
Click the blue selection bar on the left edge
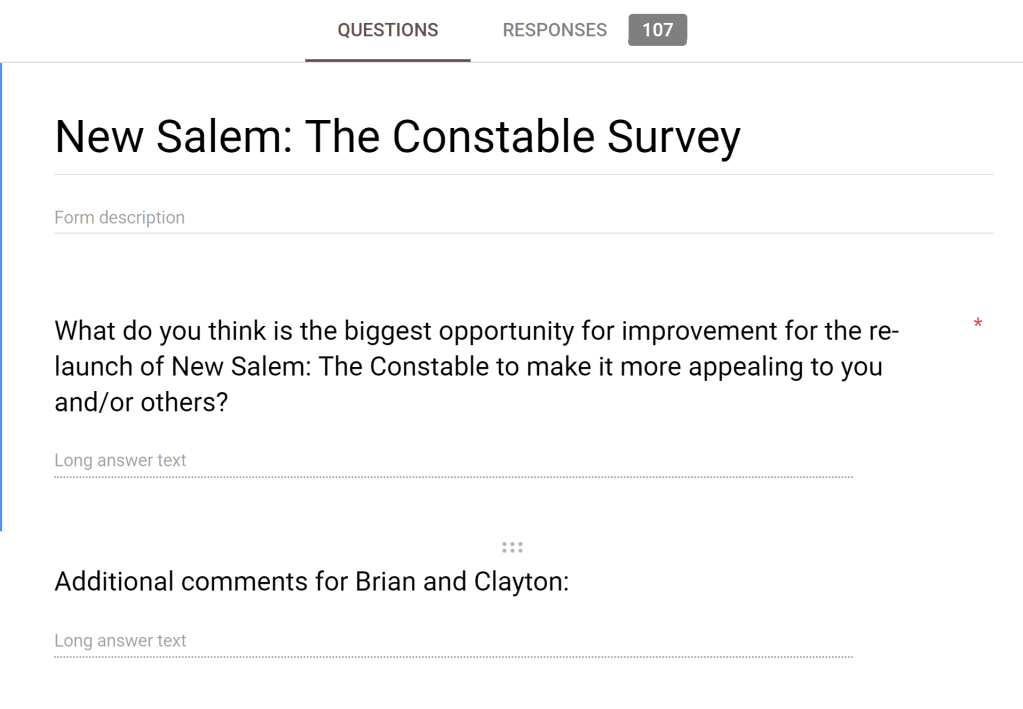(1, 300)
